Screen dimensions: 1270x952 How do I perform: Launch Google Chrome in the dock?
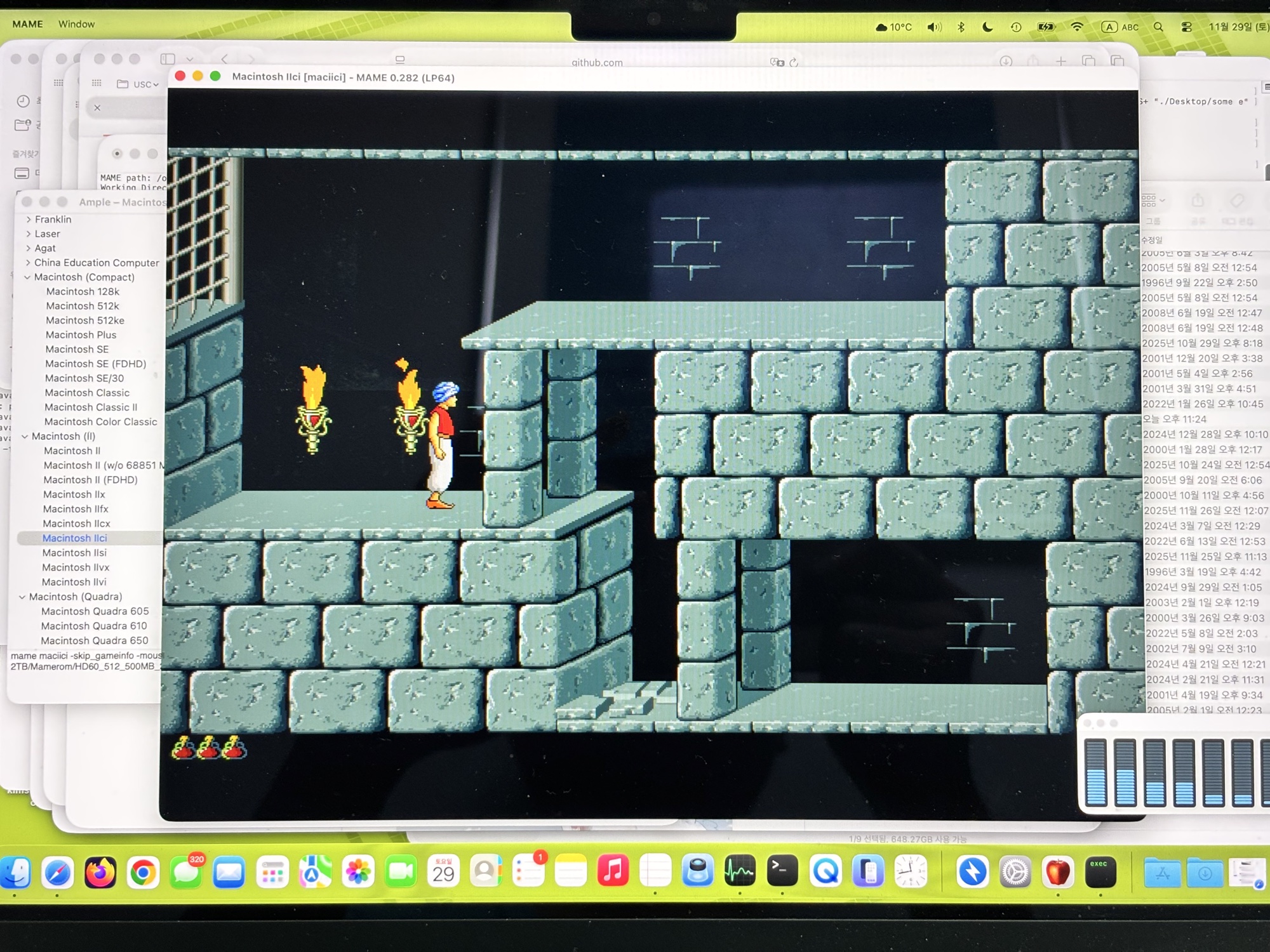click(x=143, y=873)
